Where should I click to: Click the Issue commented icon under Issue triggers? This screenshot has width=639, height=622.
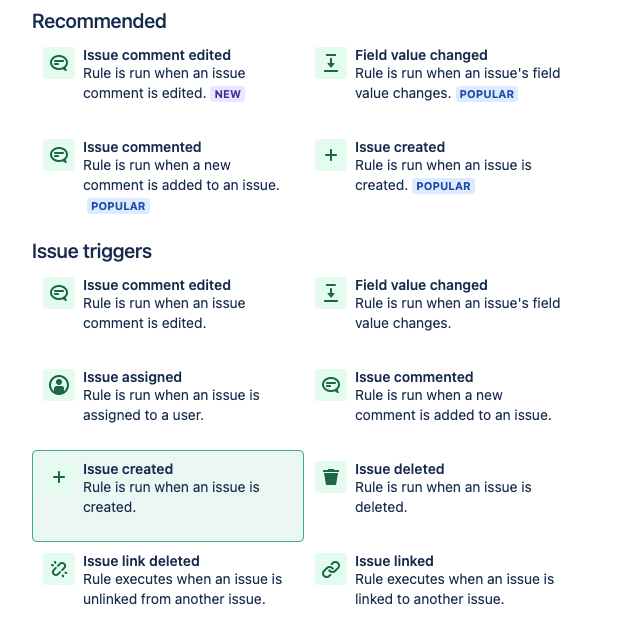tap(331, 385)
